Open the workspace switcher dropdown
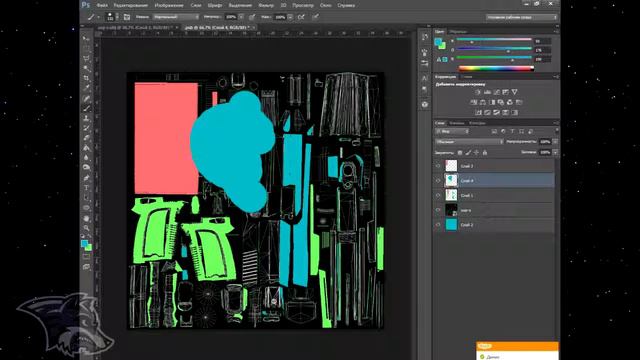640x360 pixels. (x=521, y=17)
